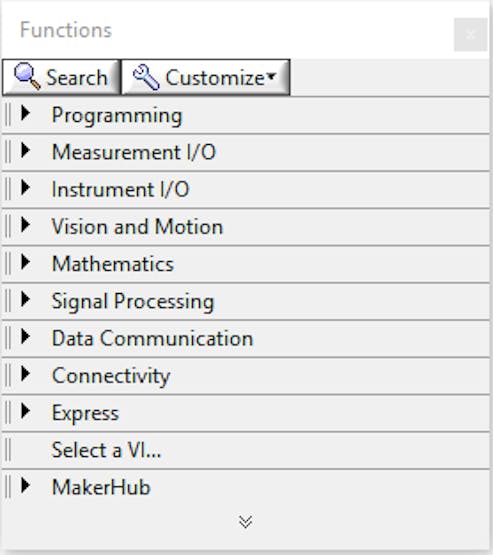Click the Customize wrench icon
Image resolution: width=493 pixels, height=555 pixels.
146,77
